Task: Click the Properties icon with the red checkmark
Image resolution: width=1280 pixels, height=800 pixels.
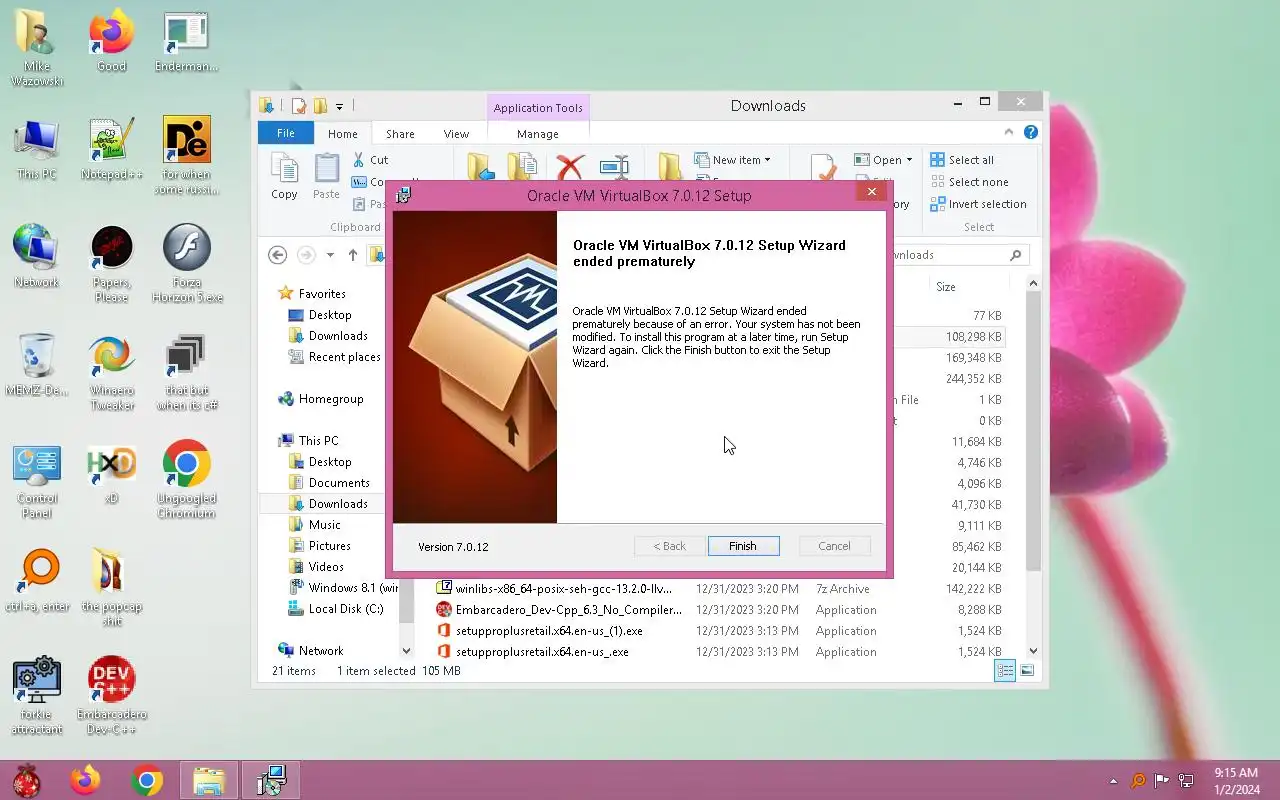Action: tap(823, 168)
